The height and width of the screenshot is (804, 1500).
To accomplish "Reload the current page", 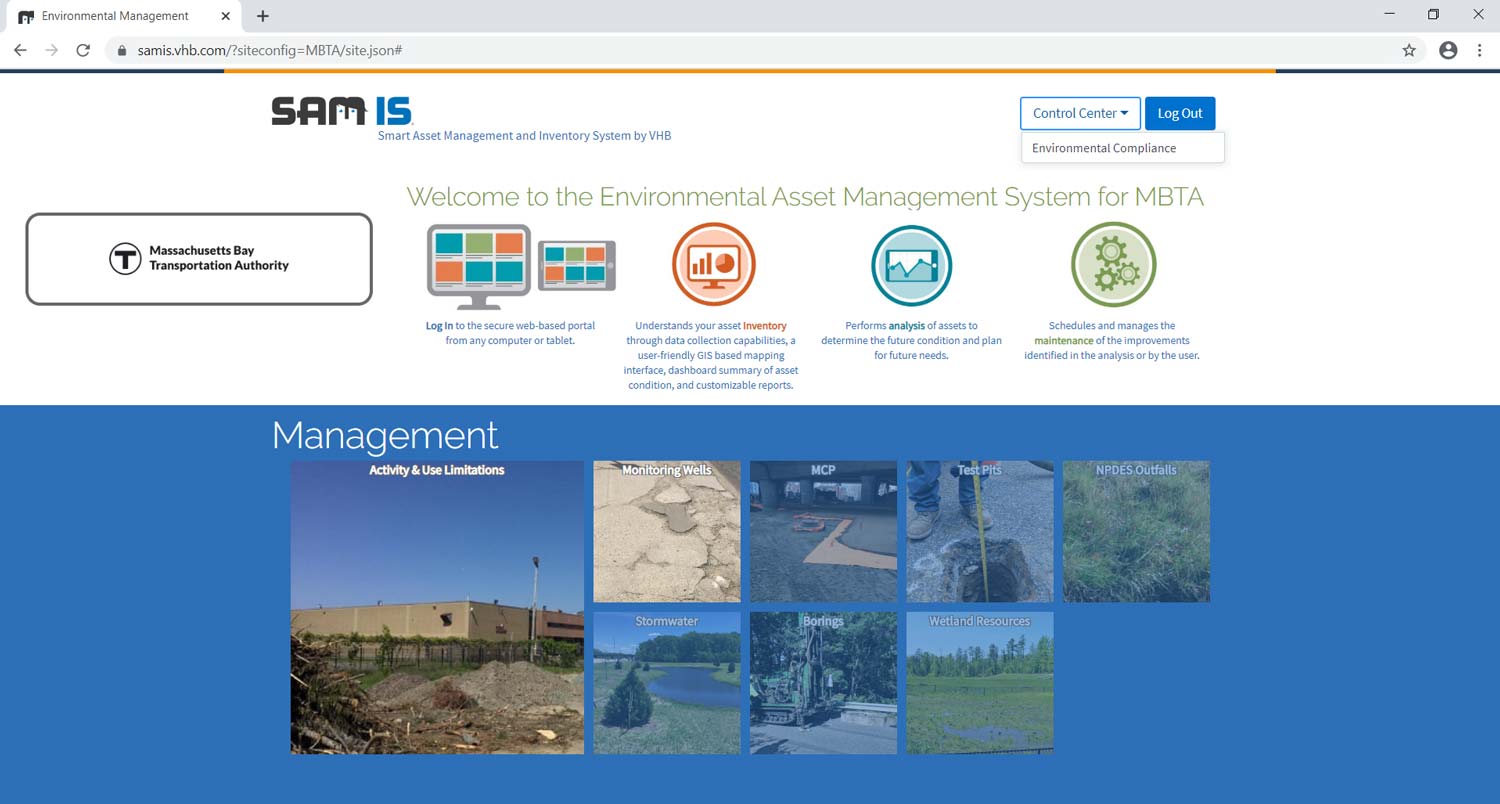I will tap(84, 50).
